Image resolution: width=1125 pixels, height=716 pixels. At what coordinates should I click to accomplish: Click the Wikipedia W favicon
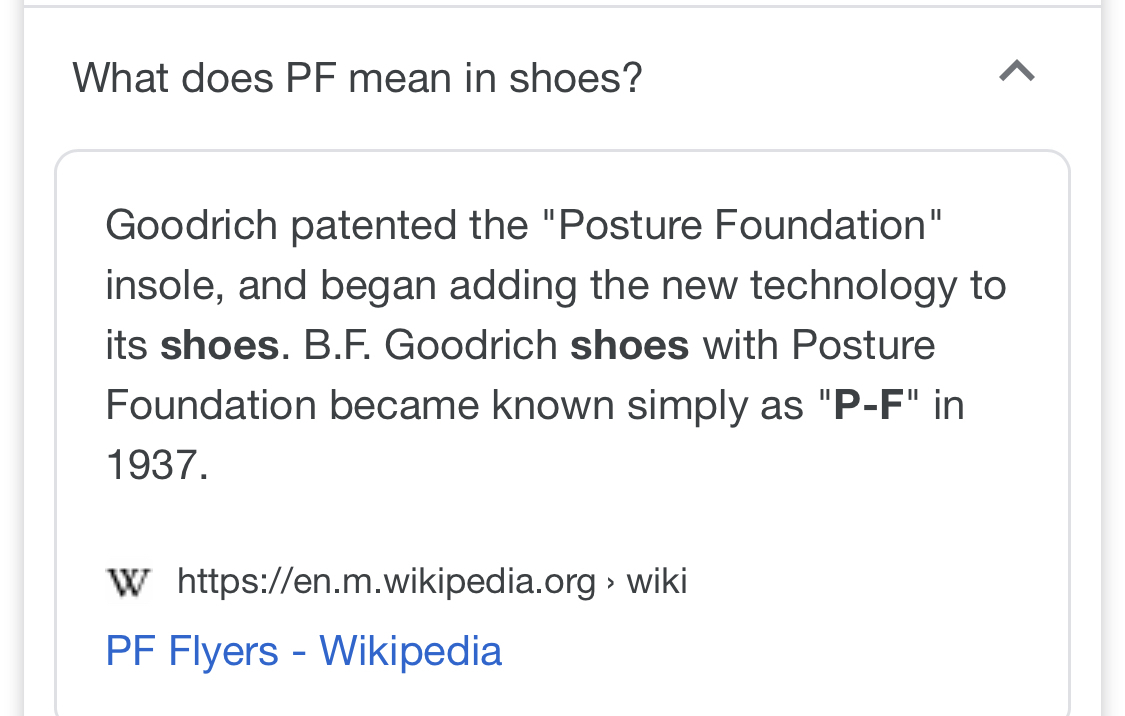(x=128, y=582)
